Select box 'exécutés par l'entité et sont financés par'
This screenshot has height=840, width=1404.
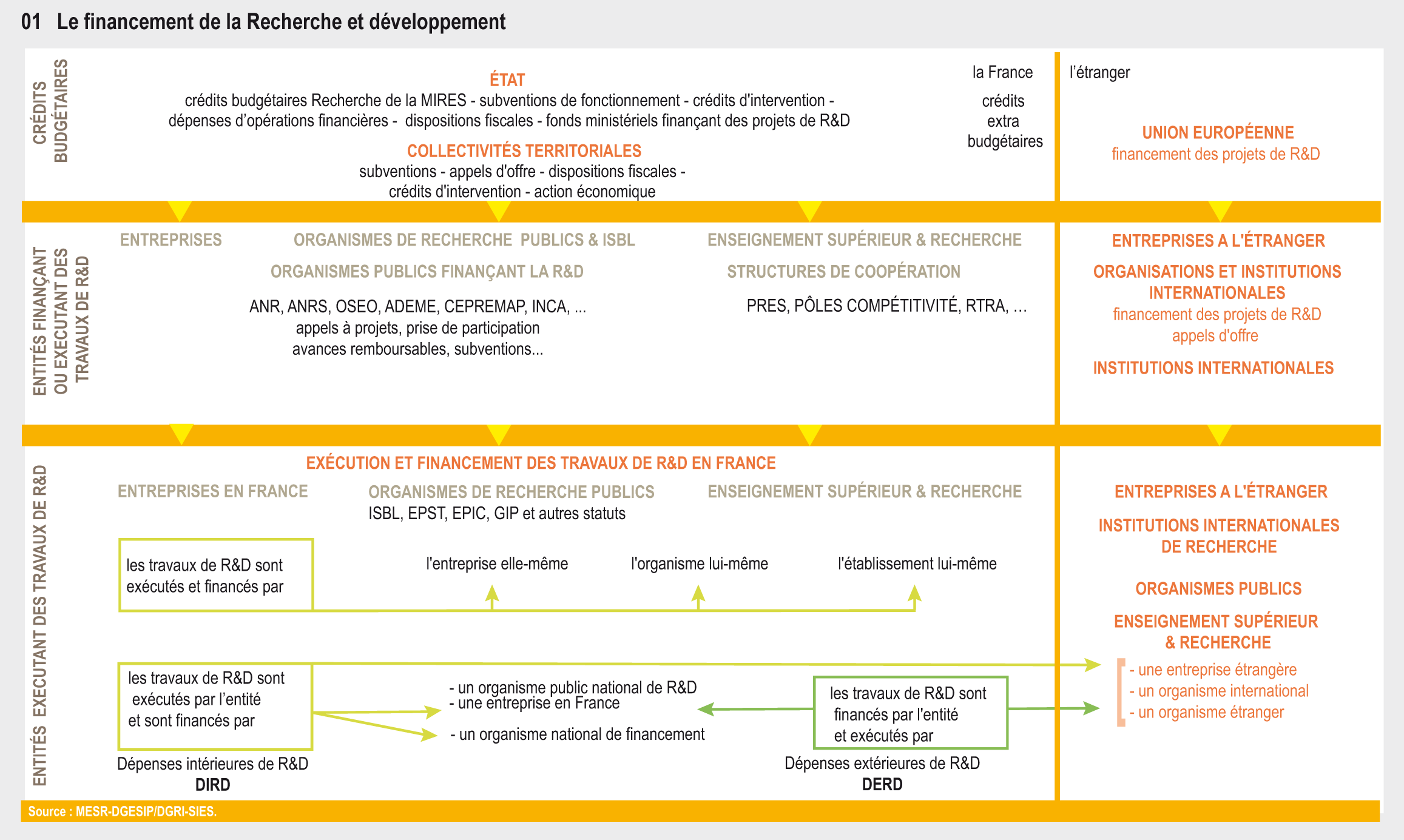(215, 707)
